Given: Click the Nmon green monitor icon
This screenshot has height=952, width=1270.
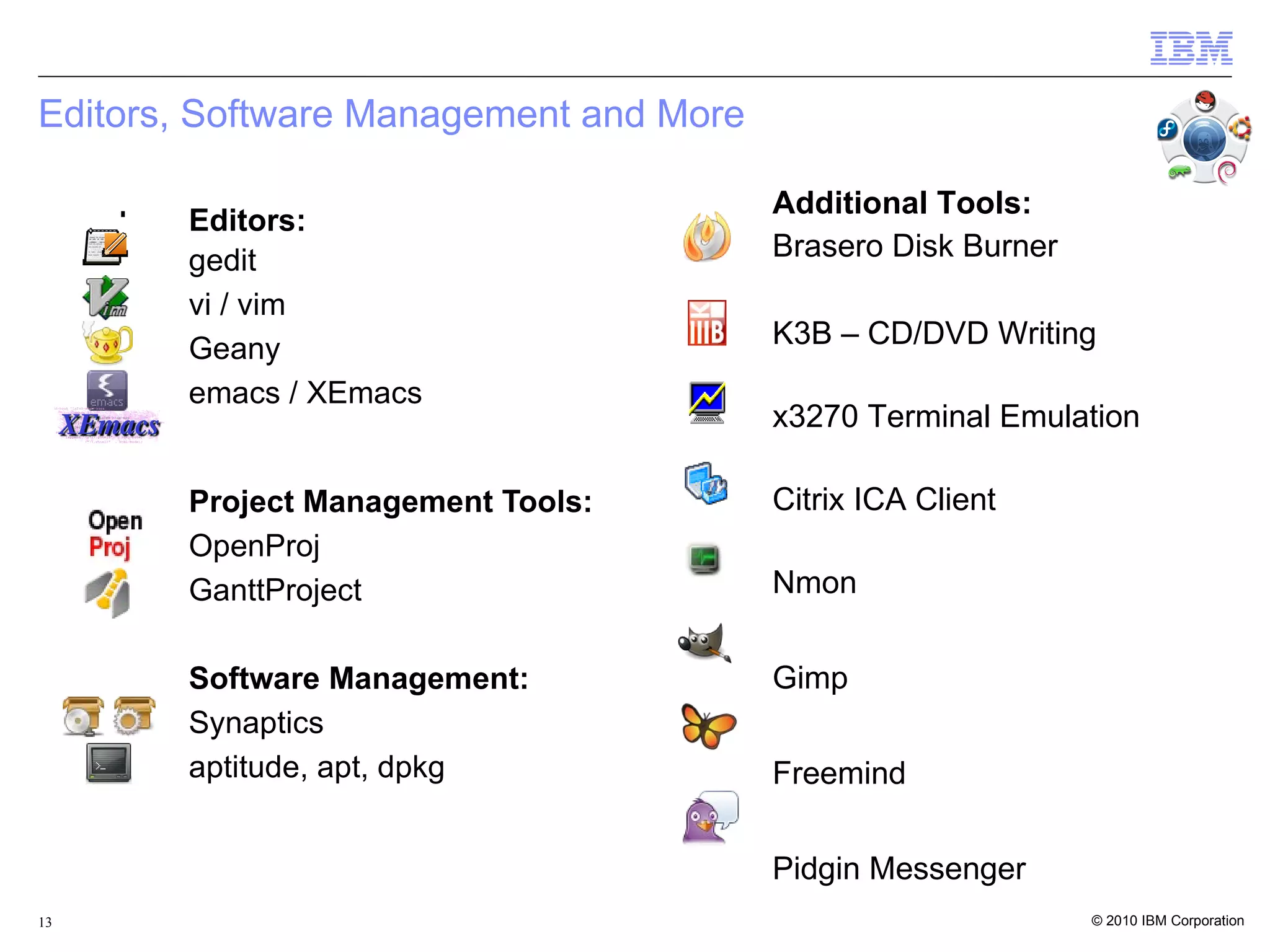Looking at the screenshot, I should (x=704, y=558).
